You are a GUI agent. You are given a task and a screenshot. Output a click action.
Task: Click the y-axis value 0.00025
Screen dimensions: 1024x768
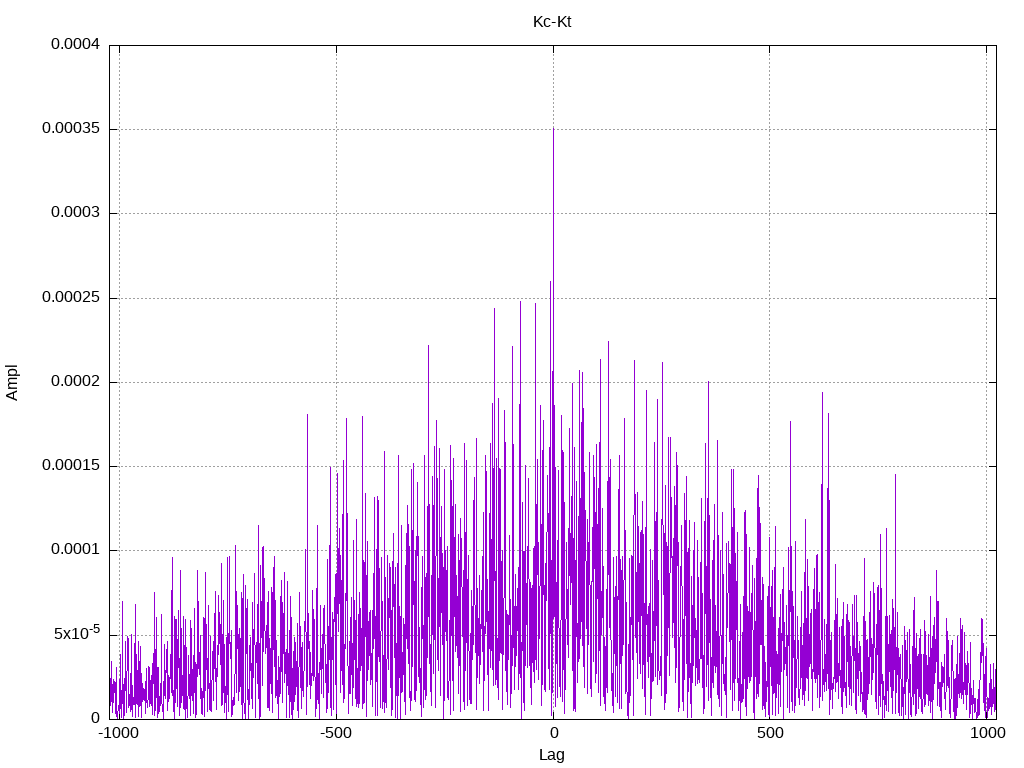(x=71, y=298)
